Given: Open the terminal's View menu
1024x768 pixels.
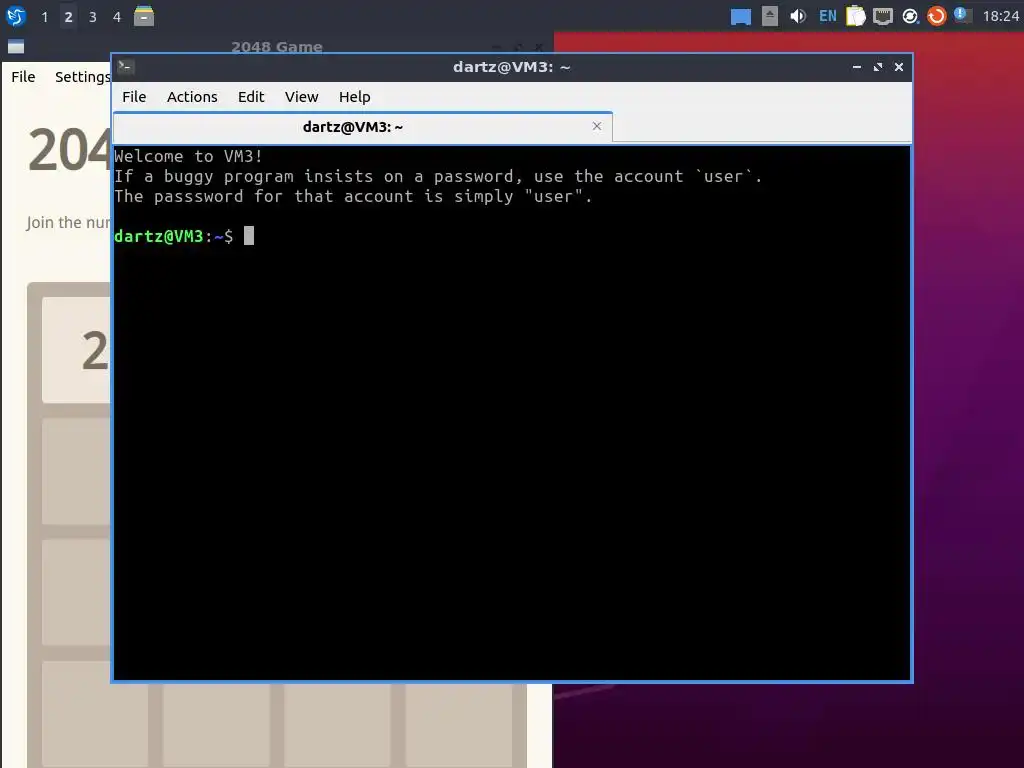Looking at the screenshot, I should click(301, 97).
